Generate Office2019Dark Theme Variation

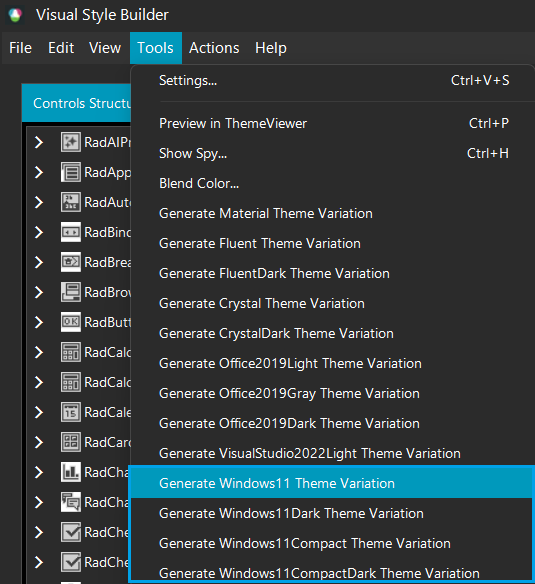pyautogui.click(x=334, y=423)
